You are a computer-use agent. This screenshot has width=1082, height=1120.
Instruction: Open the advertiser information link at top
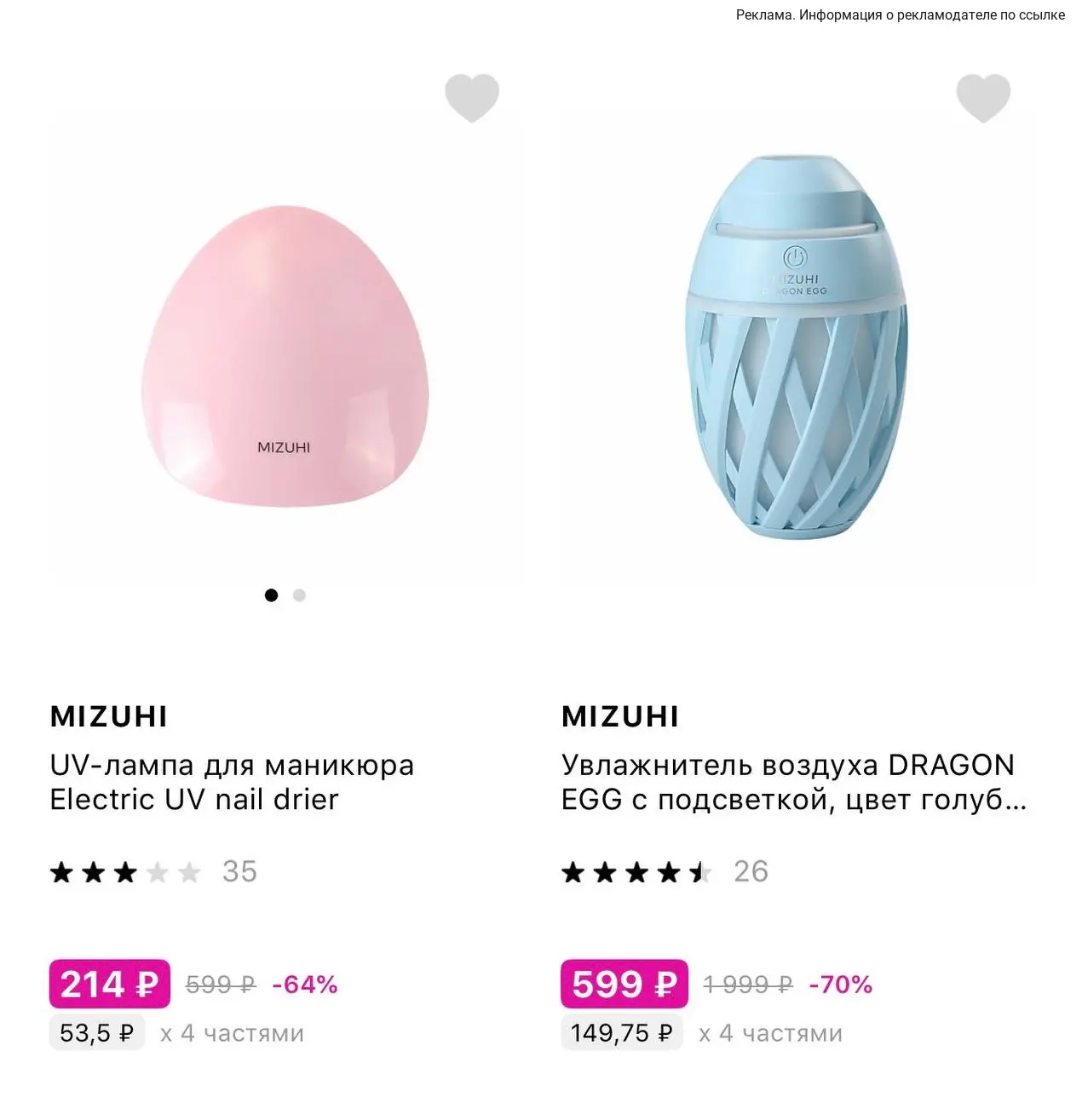coord(901,15)
